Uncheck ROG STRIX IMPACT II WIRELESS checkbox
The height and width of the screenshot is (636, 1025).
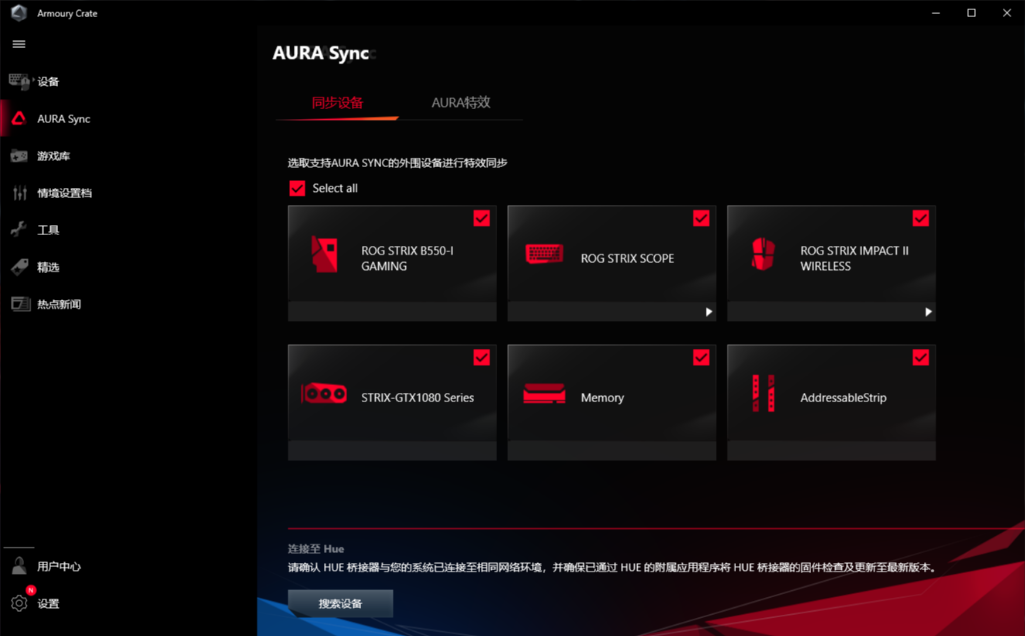(920, 218)
